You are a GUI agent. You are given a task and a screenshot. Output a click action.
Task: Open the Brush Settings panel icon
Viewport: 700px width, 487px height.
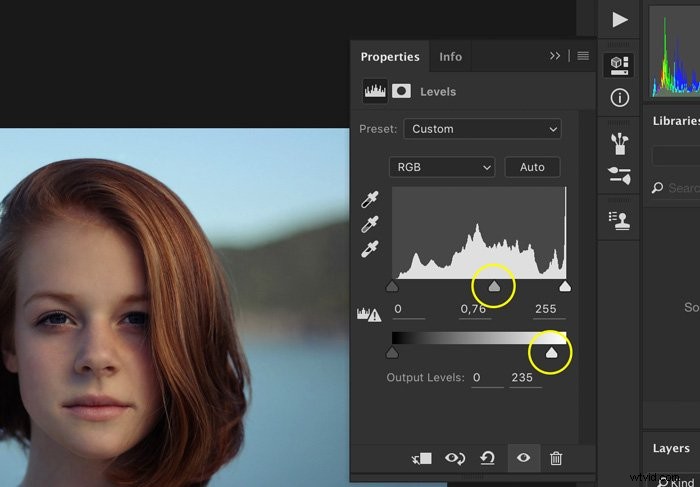[x=619, y=175]
